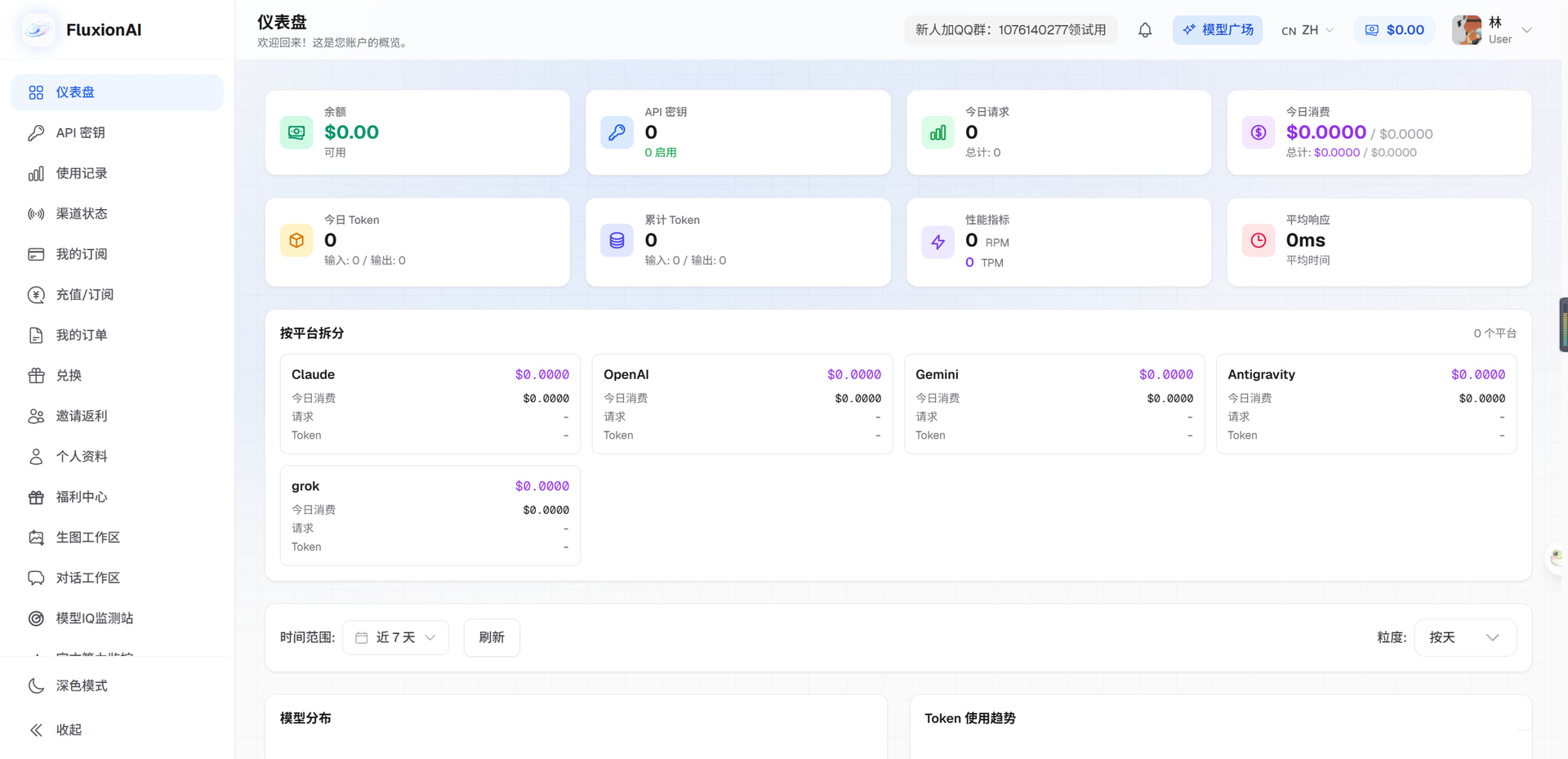Screen dimensions: 1568x759
Task: Open 渠道状态 in the sidebar
Action: 118,214
